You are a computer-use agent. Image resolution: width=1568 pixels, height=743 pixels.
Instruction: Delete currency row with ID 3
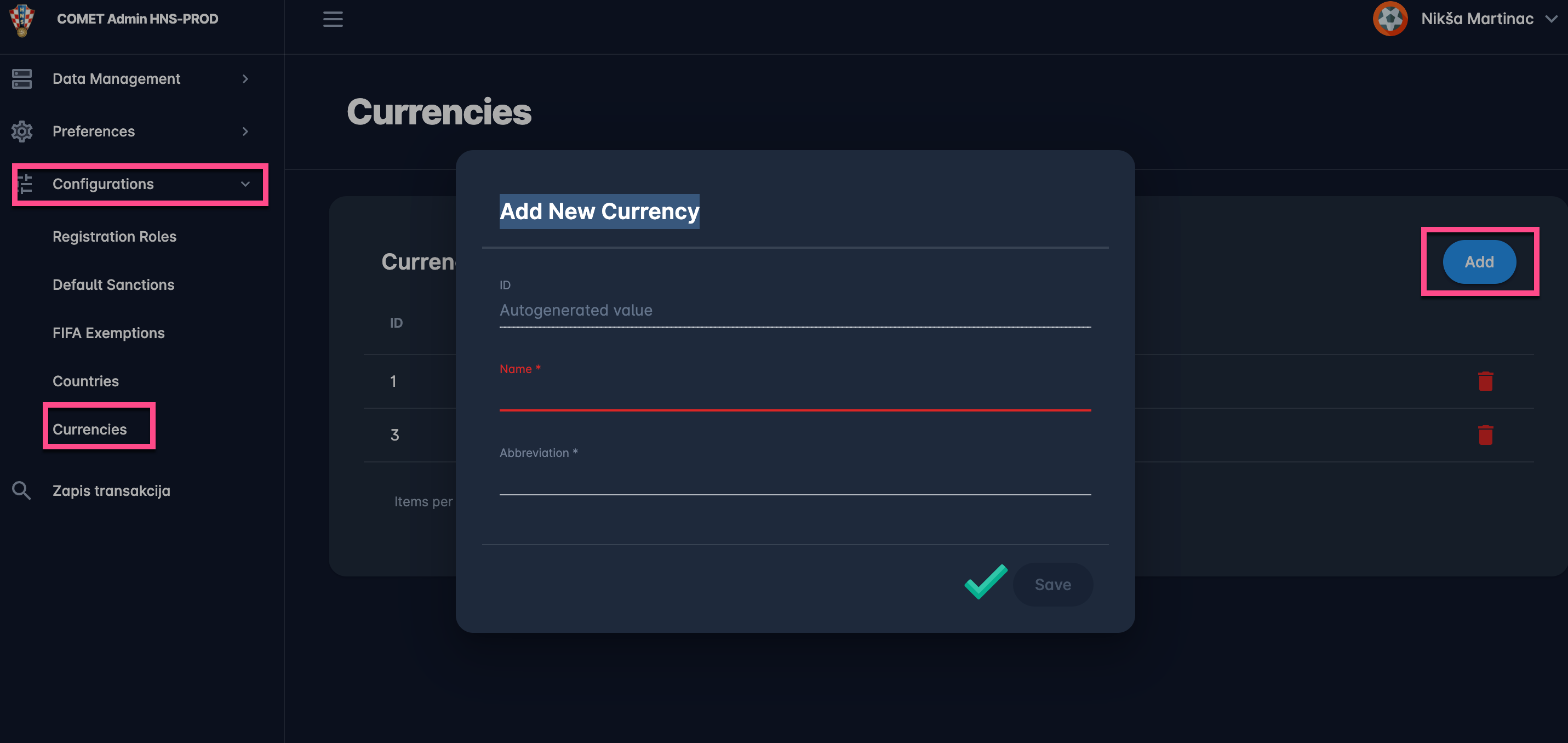(1485, 435)
